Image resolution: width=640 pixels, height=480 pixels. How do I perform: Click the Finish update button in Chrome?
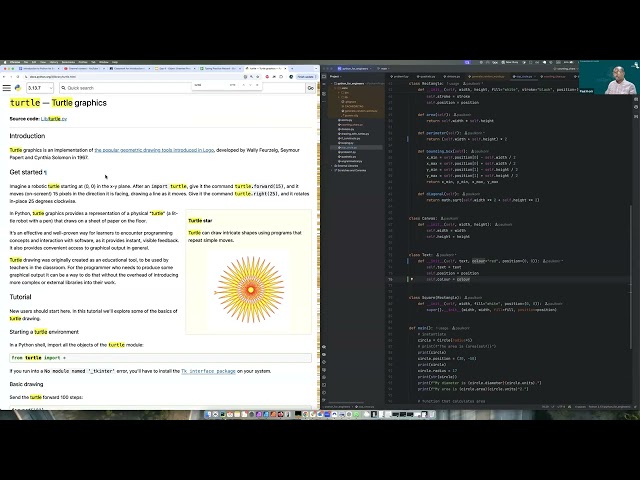click(305, 77)
